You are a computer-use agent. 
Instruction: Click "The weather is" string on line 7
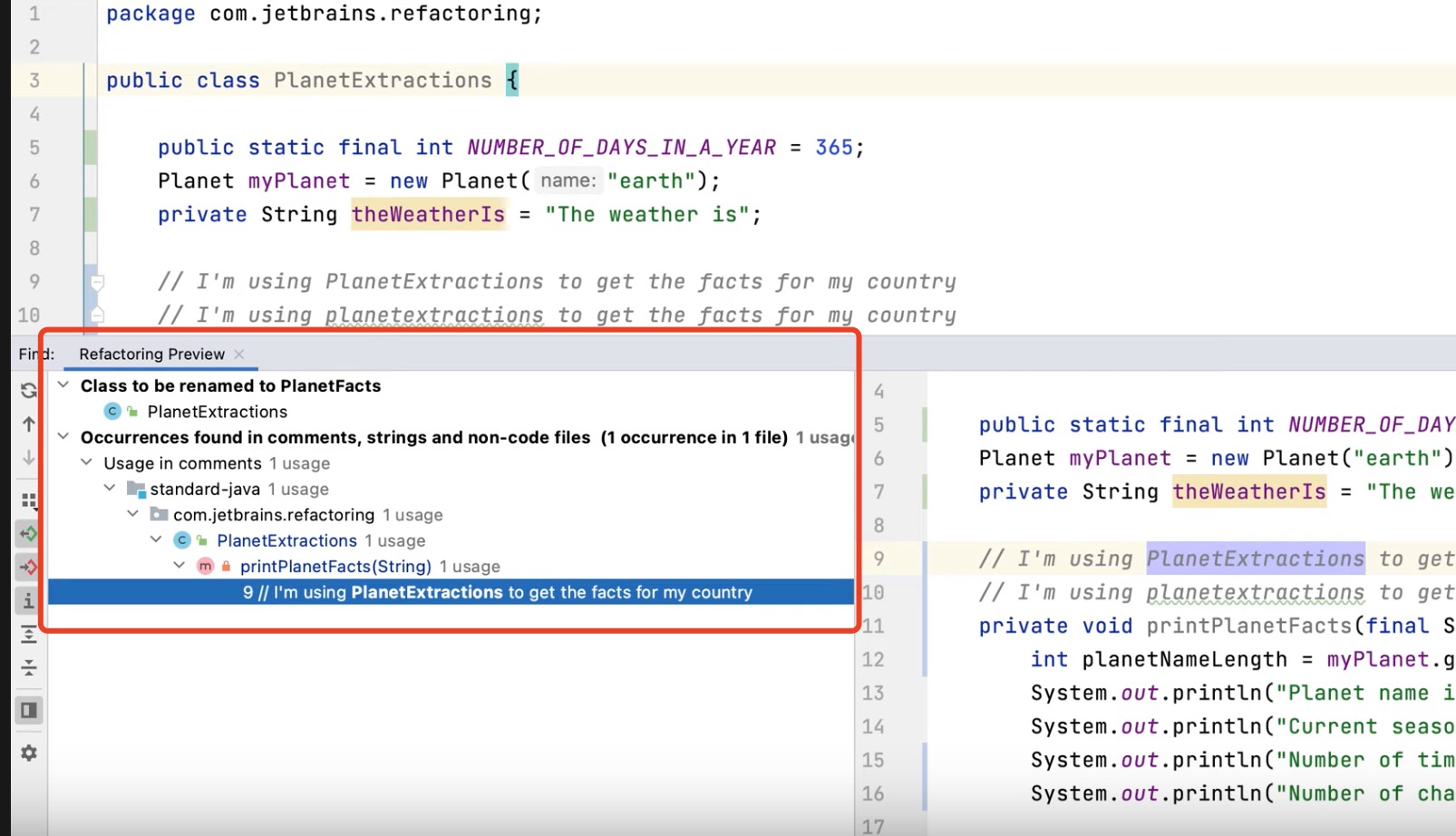[646, 214]
